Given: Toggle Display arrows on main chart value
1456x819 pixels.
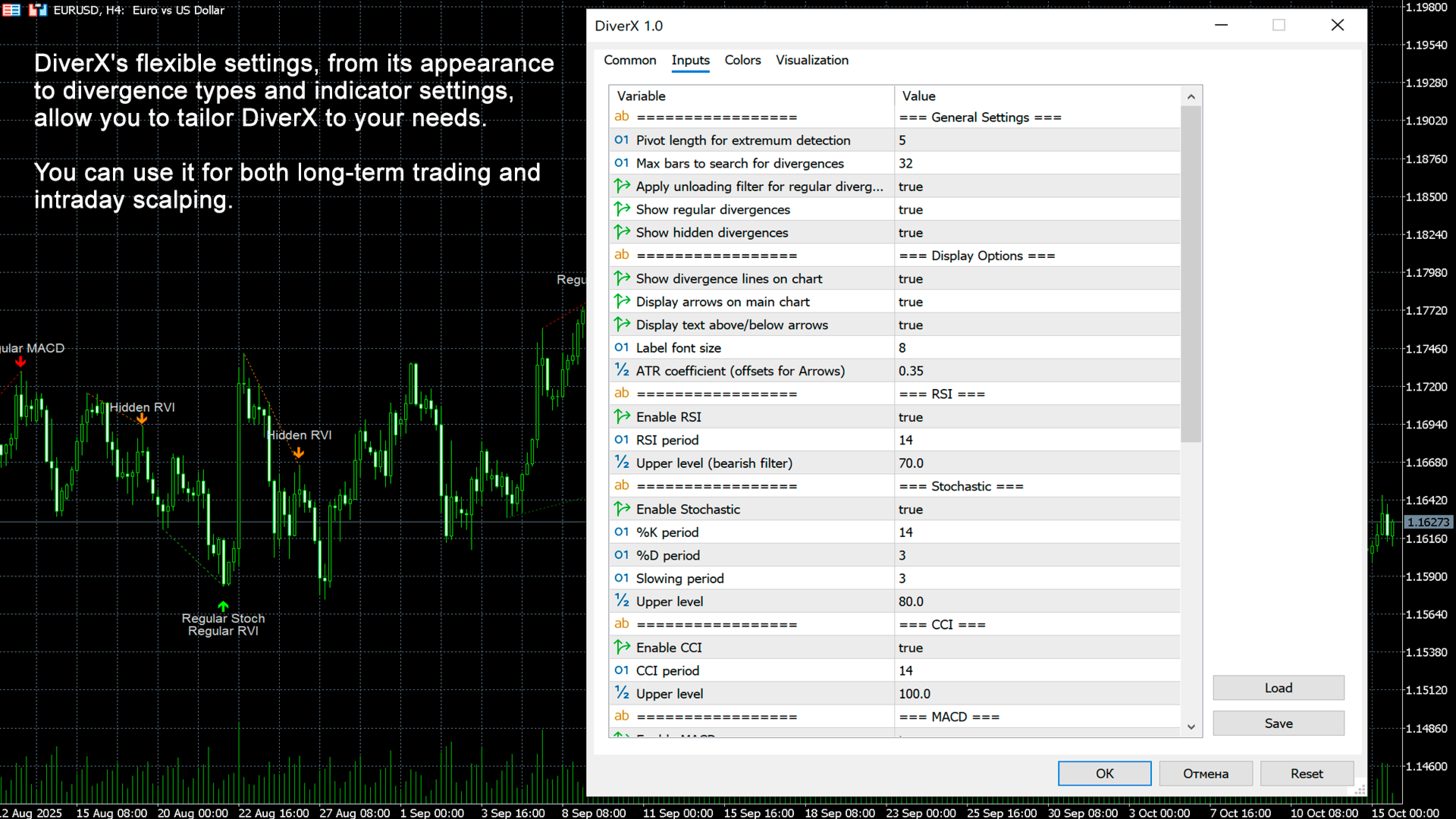Looking at the screenshot, I should pos(1036,302).
